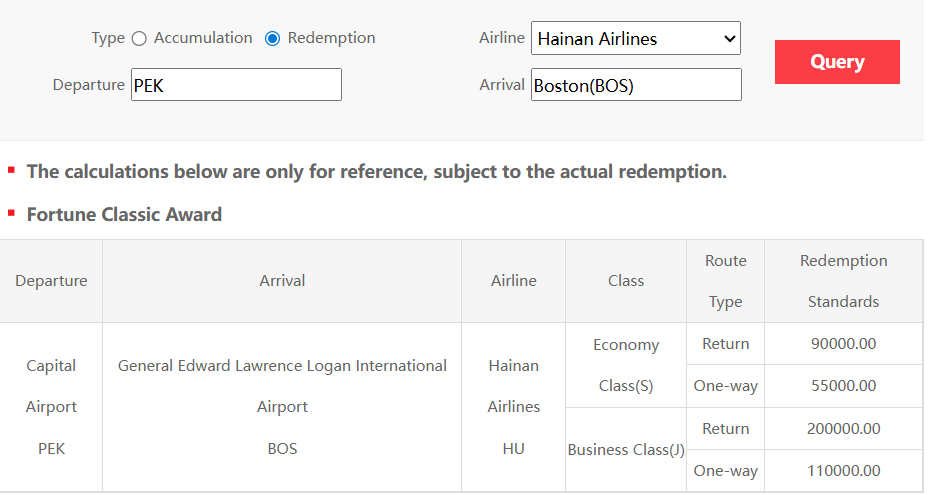Select the Redemption radio button
The height and width of the screenshot is (495, 932).
point(272,38)
